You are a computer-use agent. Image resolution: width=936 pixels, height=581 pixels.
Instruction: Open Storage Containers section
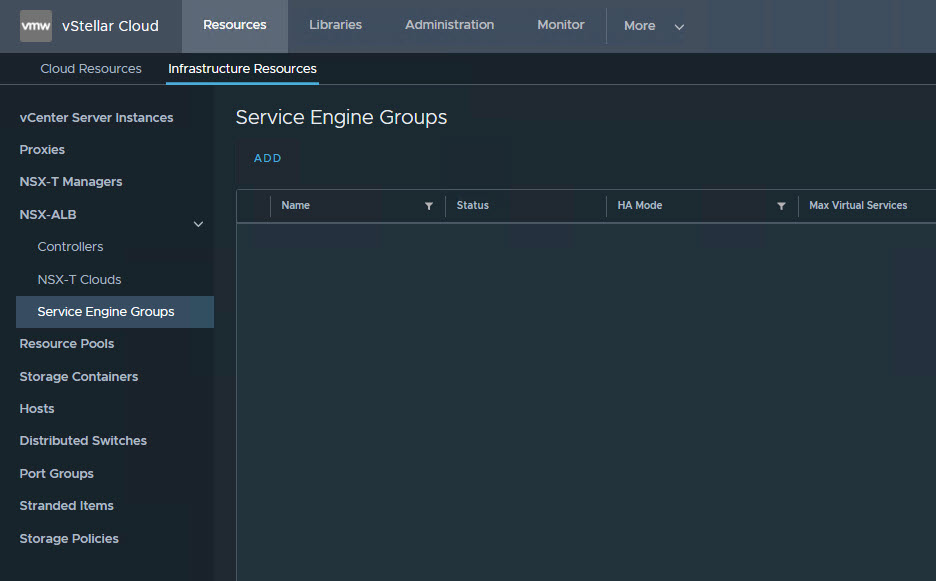click(x=79, y=377)
